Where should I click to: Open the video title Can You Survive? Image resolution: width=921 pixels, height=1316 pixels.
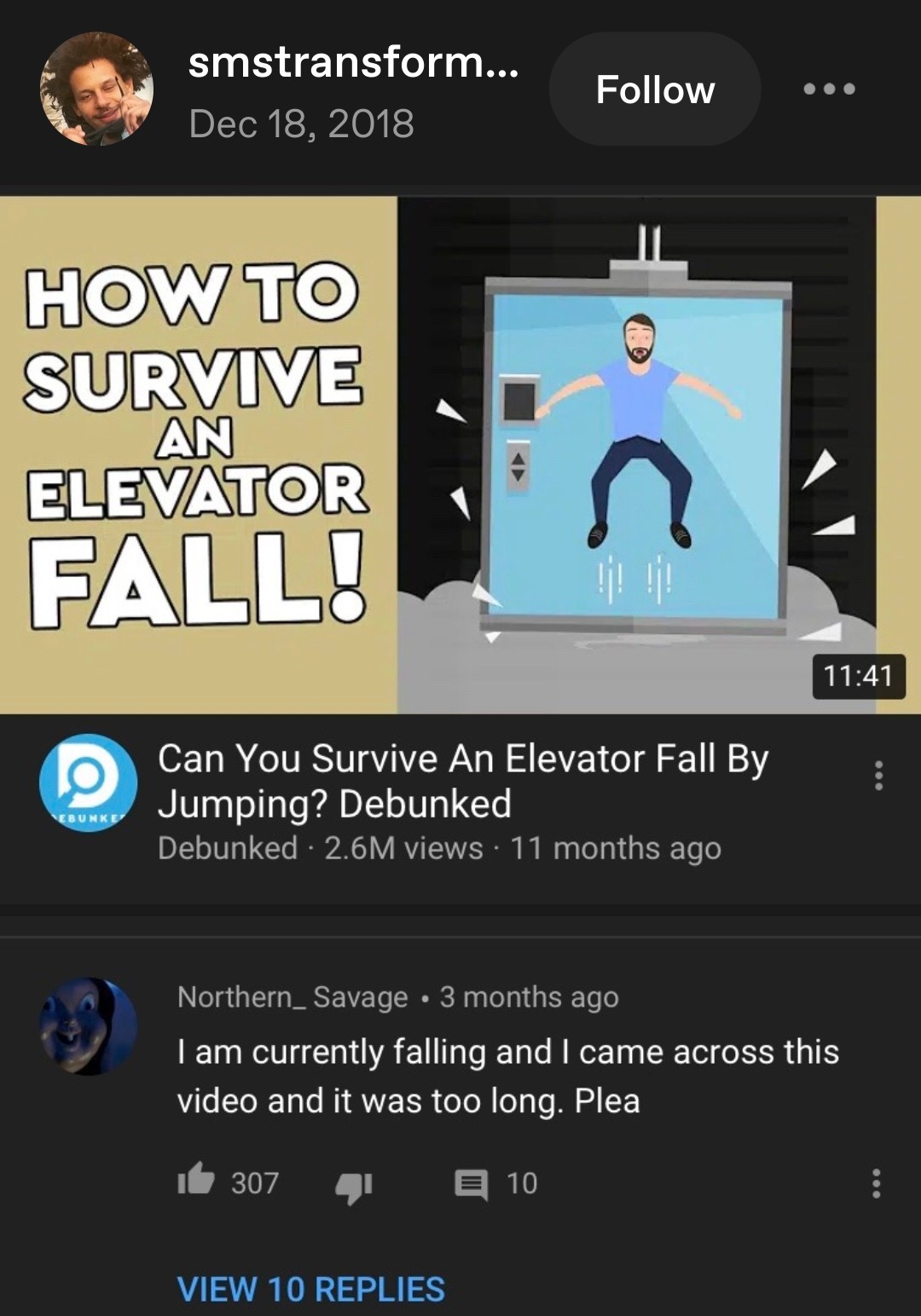(463, 781)
